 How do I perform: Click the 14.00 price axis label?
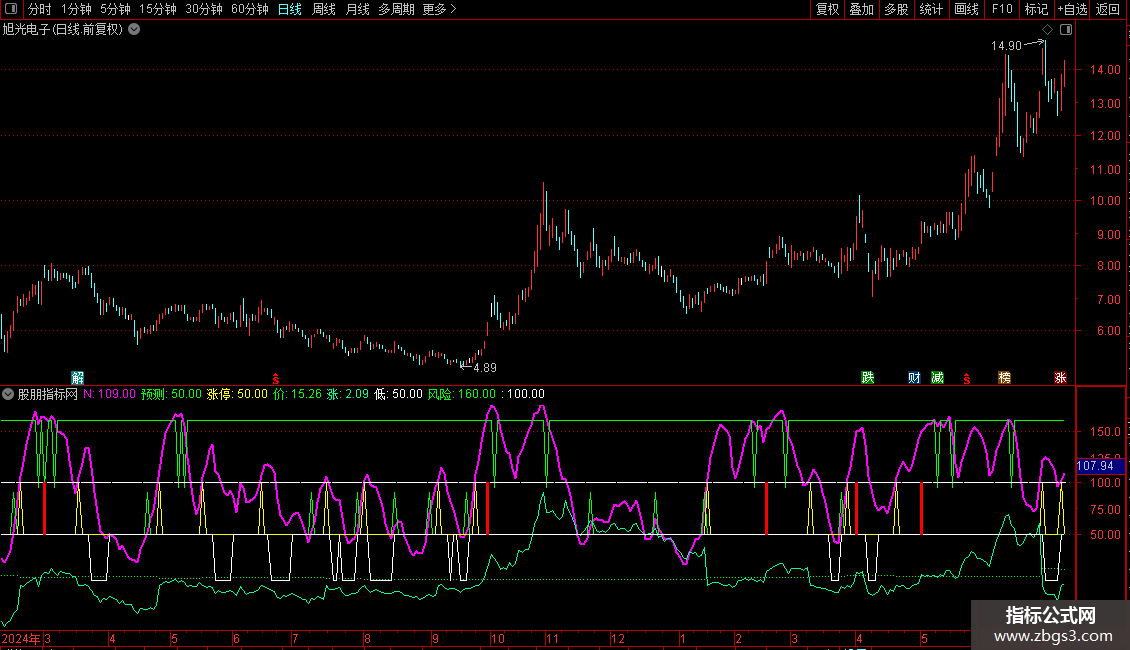click(1105, 70)
